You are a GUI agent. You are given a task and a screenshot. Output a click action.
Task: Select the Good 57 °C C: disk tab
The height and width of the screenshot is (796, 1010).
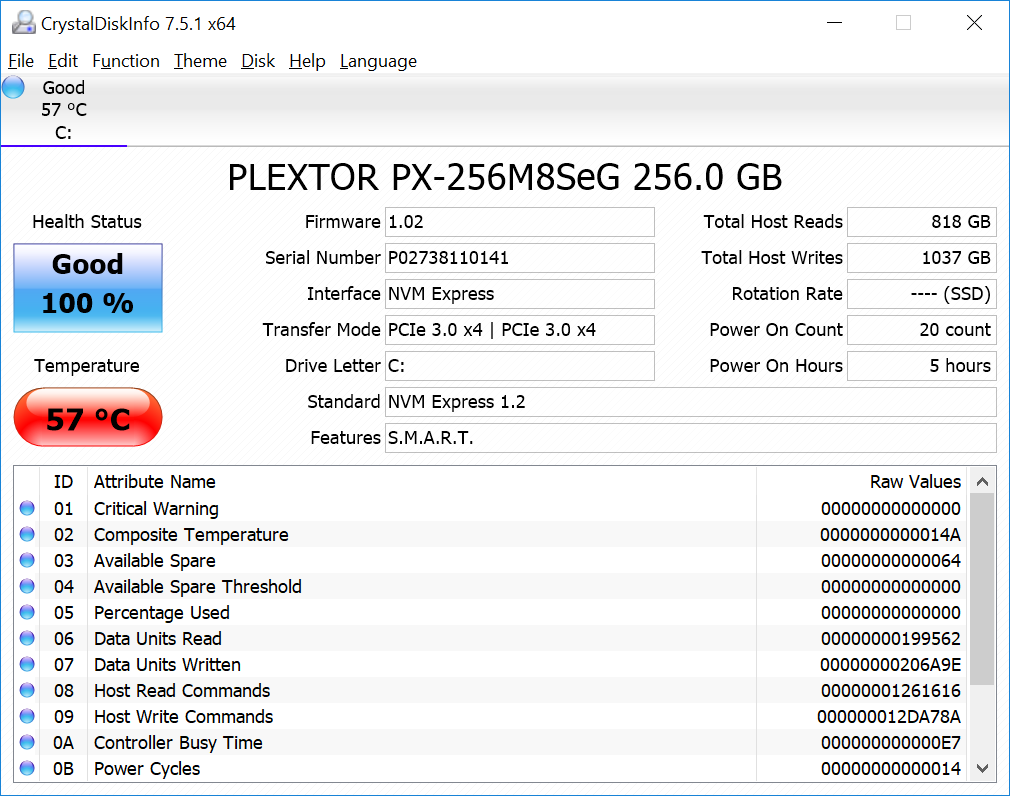coord(64,110)
